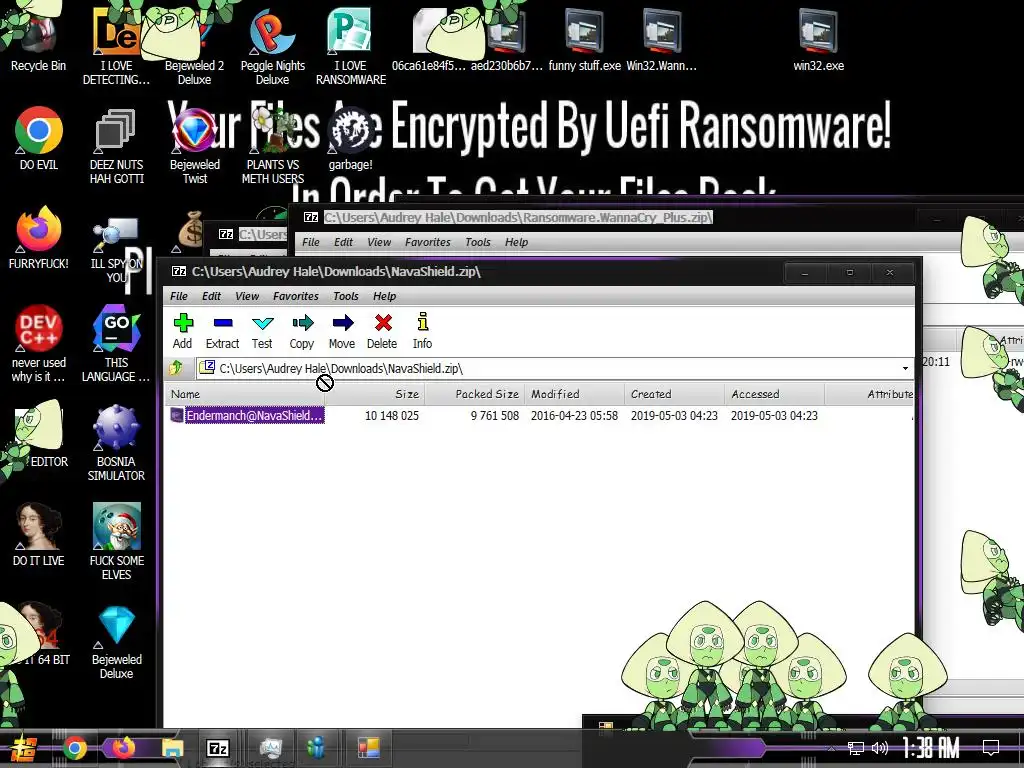Open the DO IT LIVE desktop icon
This screenshot has height=768, width=1024.
[x=39, y=534]
